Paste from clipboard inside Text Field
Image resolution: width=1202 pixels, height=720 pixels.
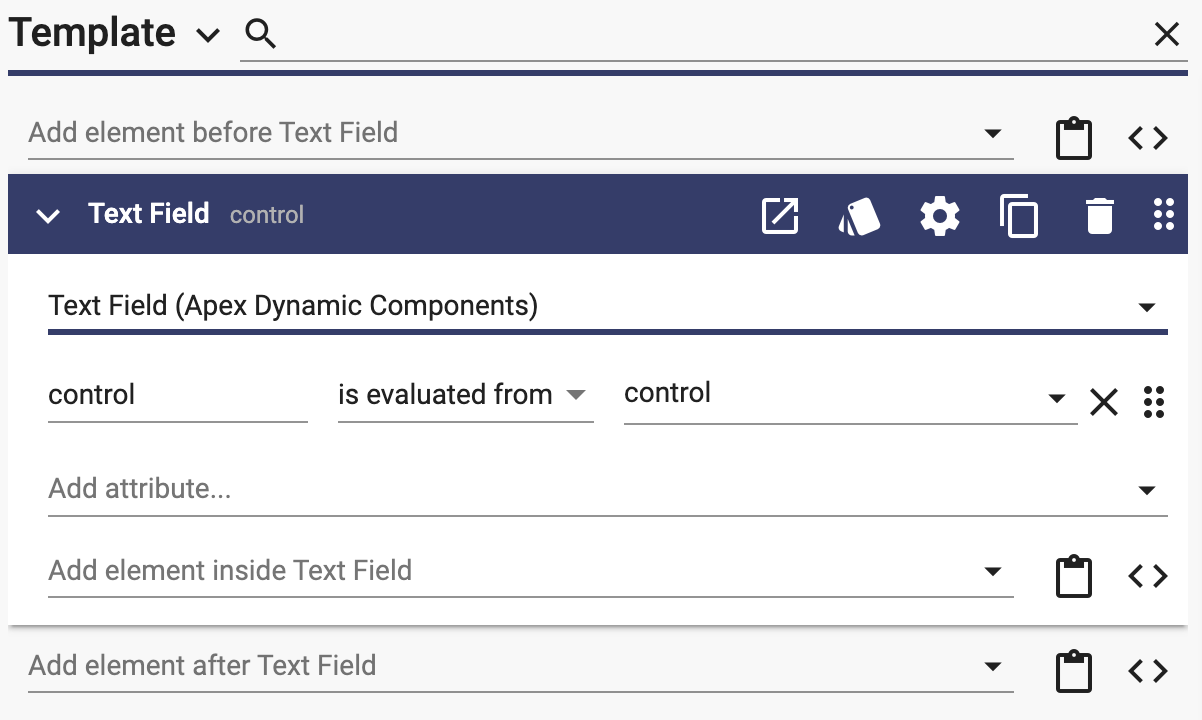1074,576
